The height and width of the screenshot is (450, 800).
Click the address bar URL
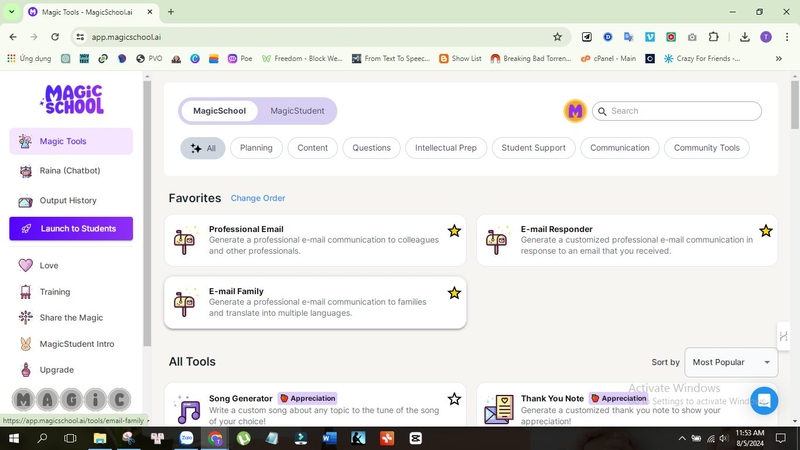(127, 37)
